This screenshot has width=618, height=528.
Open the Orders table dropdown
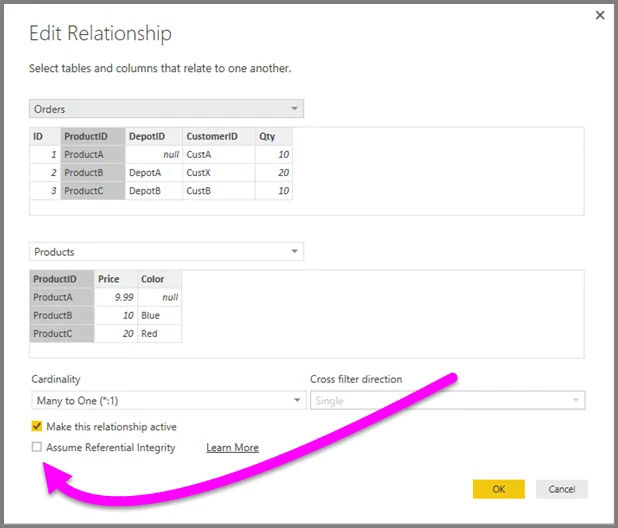tap(166, 109)
